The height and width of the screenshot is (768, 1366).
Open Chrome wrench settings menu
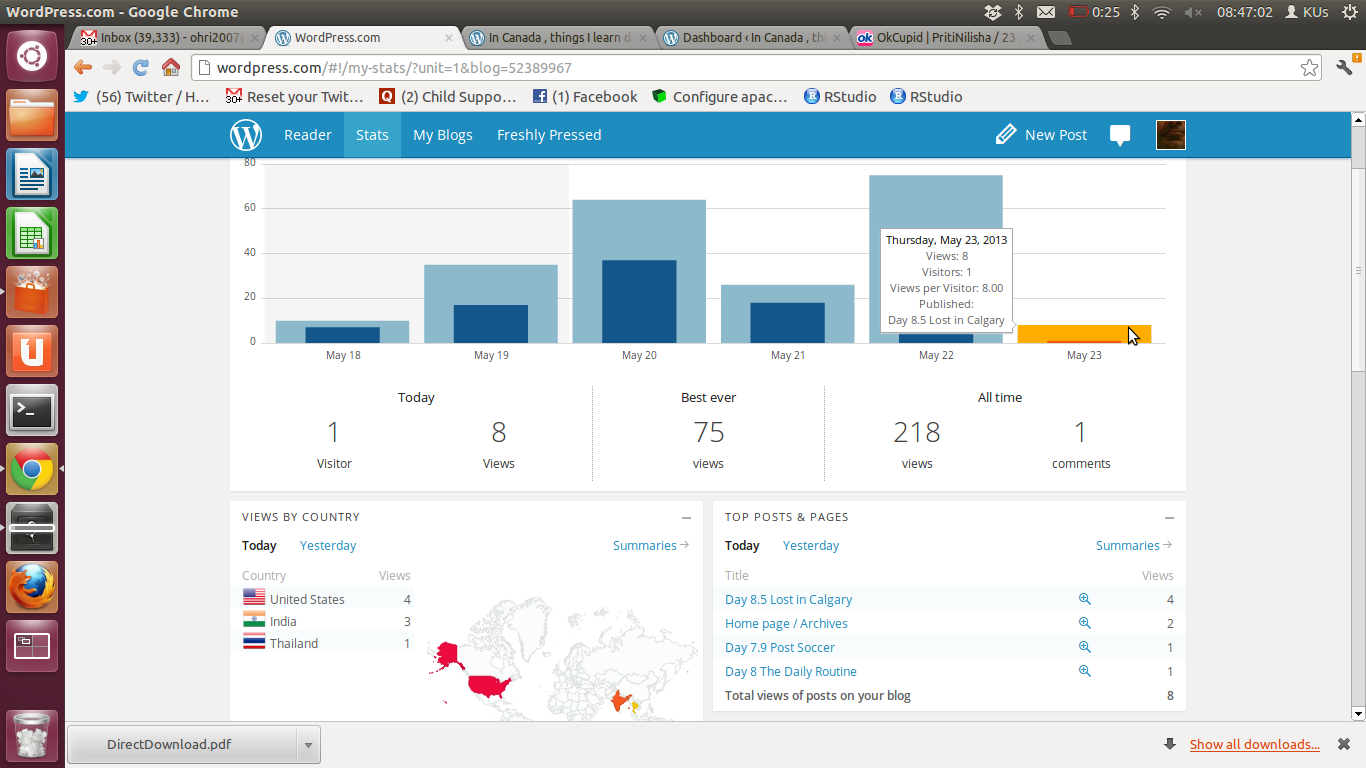click(x=1344, y=68)
